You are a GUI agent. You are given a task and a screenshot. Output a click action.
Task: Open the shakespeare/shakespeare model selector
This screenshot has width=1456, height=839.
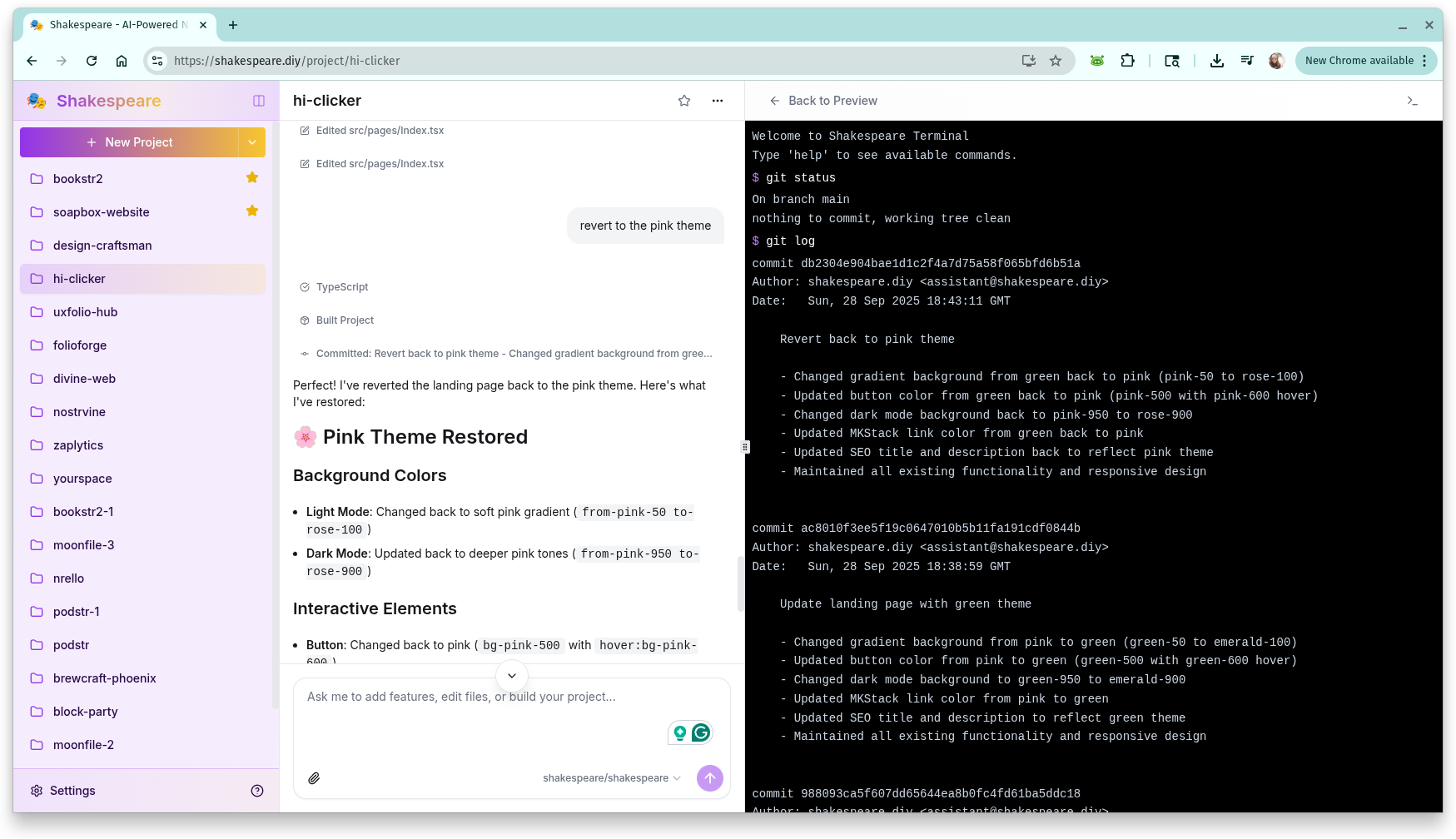tap(611, 778)
